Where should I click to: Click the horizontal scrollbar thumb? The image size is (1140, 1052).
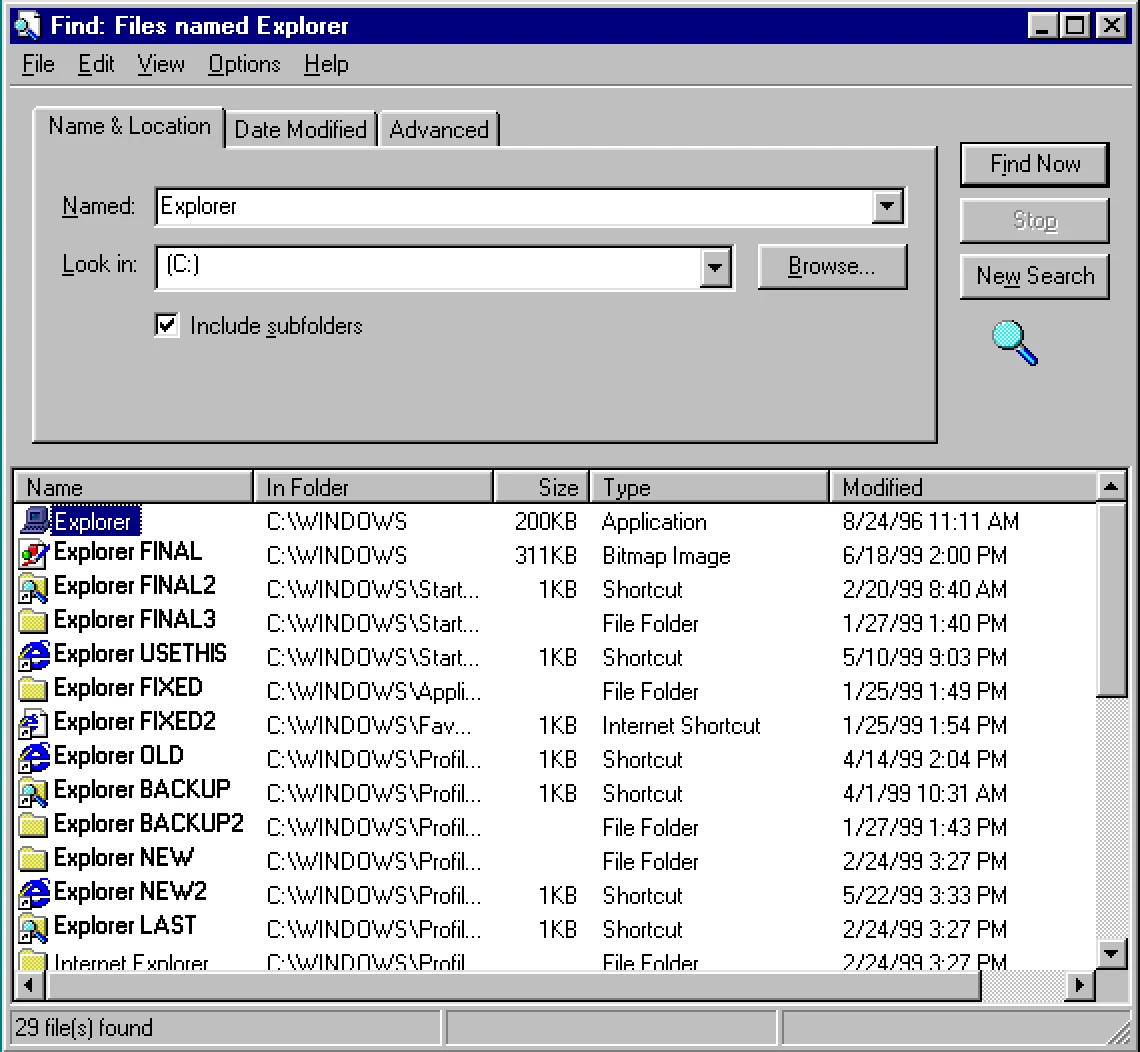[513, 985]
